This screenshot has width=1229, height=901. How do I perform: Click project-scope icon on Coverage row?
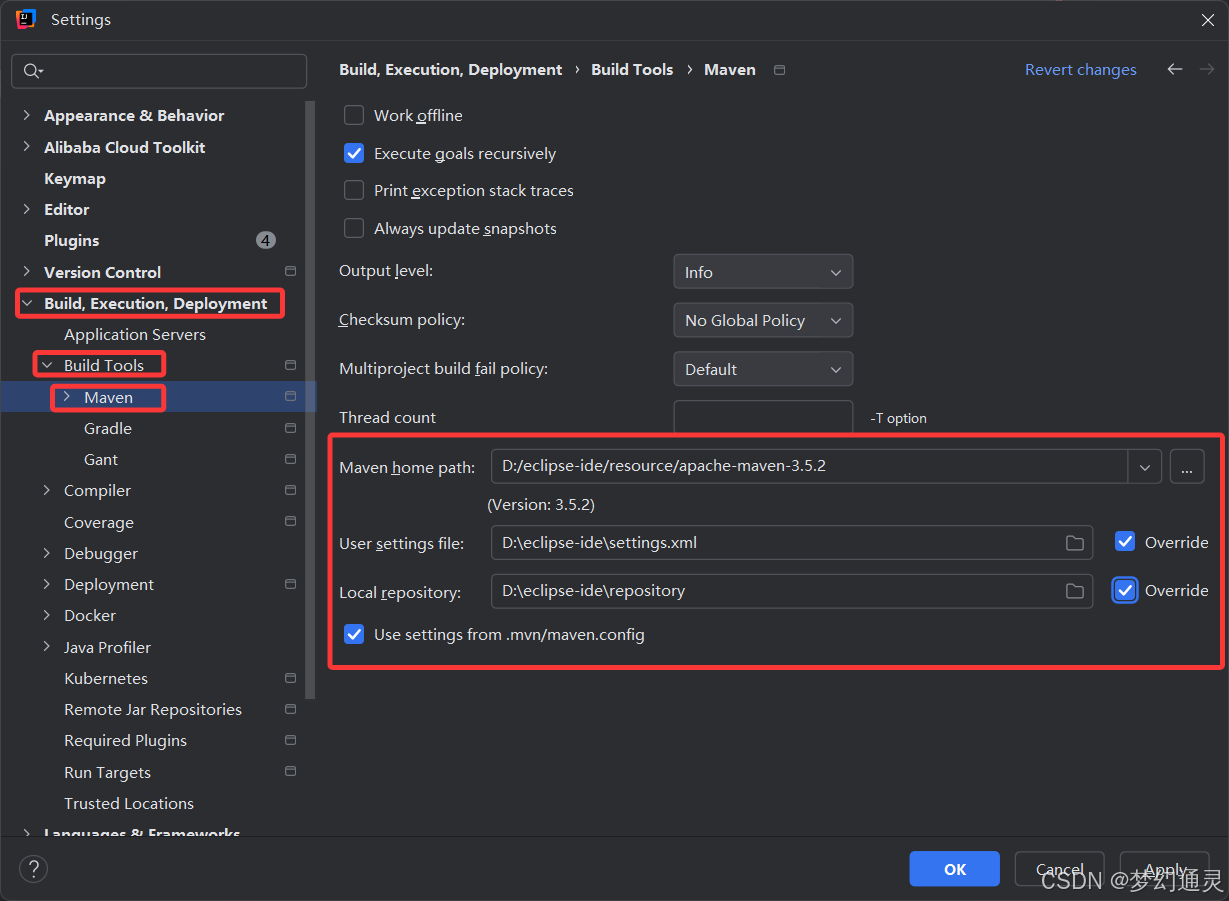click(x=290, y=521)
